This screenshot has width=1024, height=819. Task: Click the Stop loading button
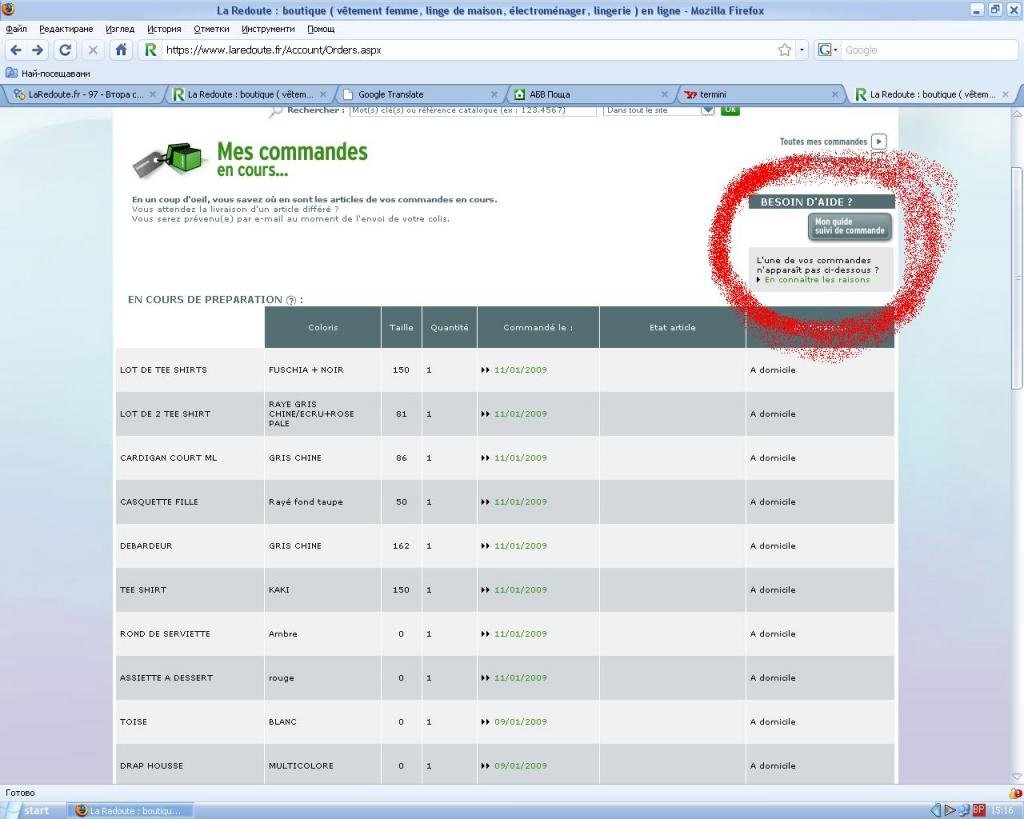click(x=93, y=50)
